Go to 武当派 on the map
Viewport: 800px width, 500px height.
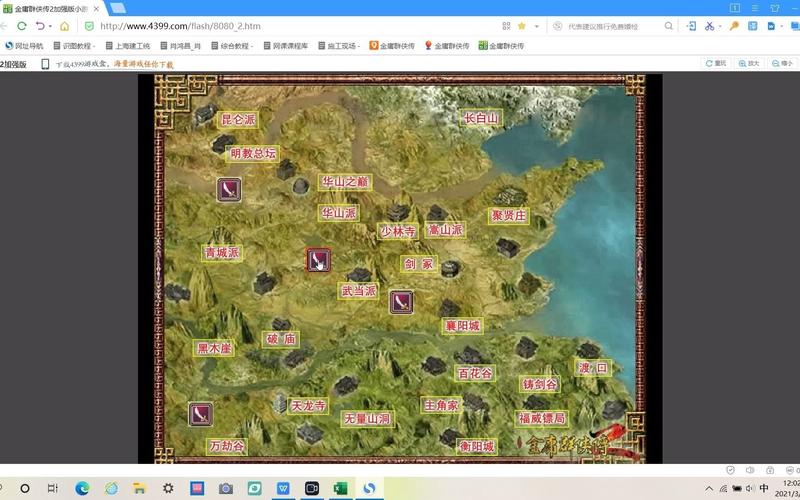click(358, 291)
